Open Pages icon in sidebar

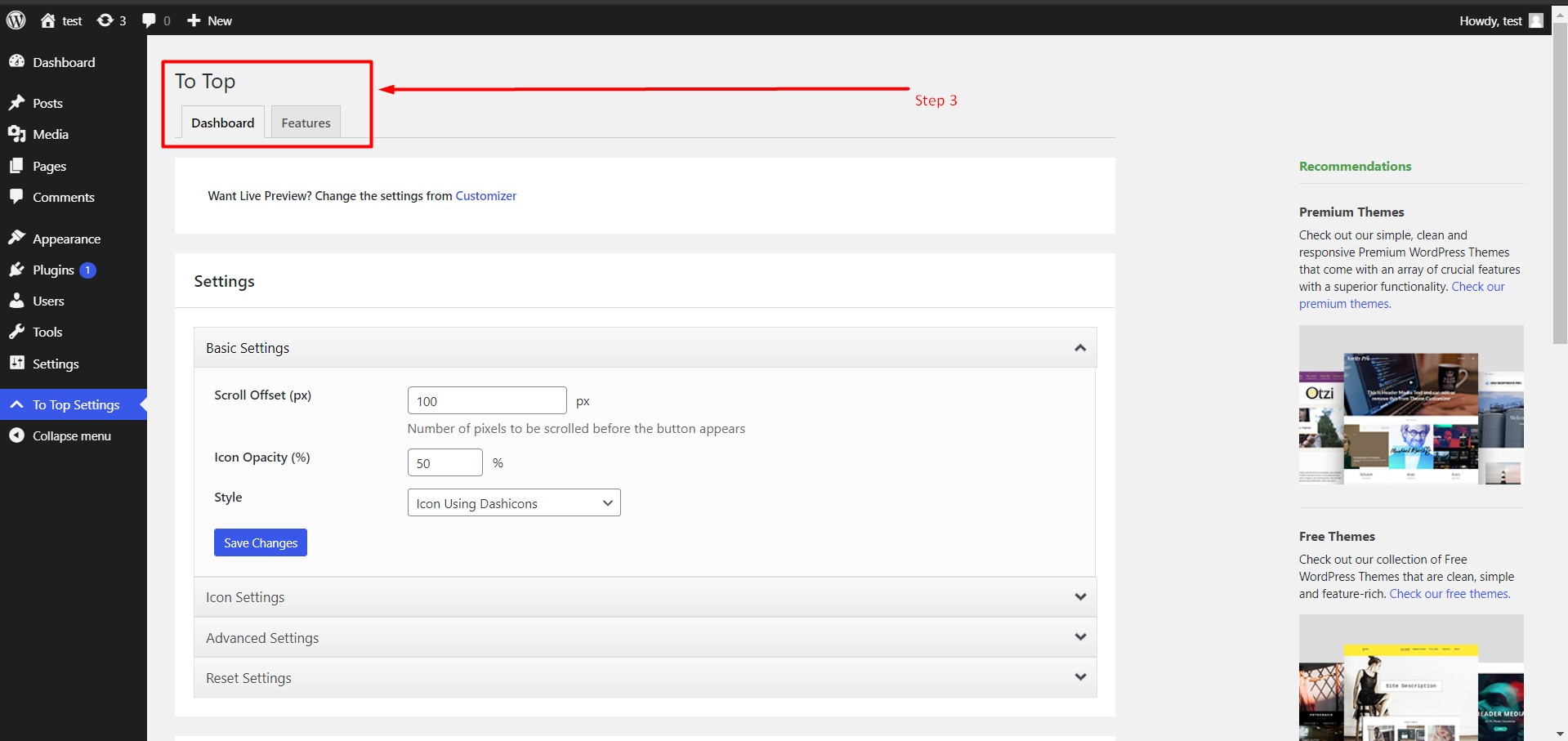click(16, 166)
